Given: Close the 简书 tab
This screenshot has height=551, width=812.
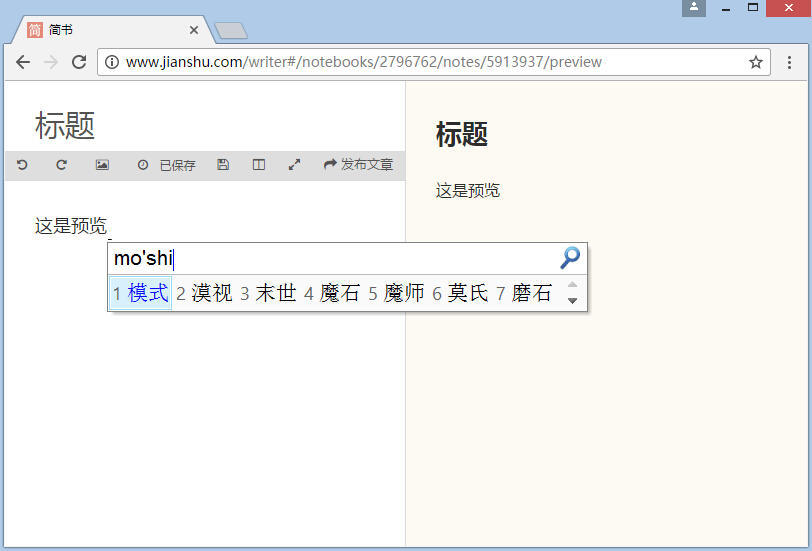Looking at the screenshot, I should 194,30.
